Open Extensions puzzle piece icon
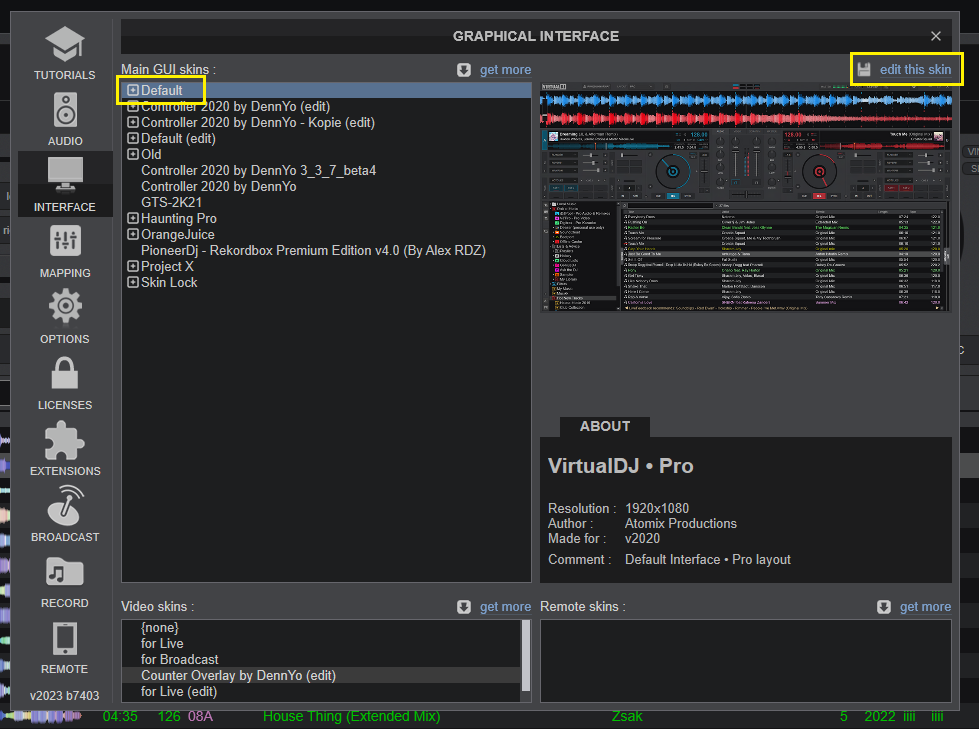This screenshot has width=979, height=729. pyautogui.click(x=65, y=441)
